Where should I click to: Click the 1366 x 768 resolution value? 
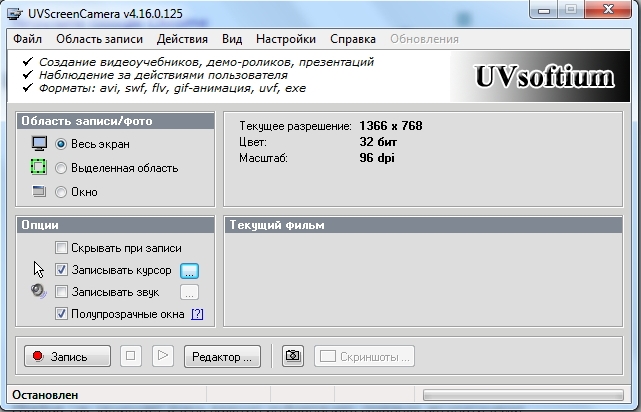click(x=391, y=125)
